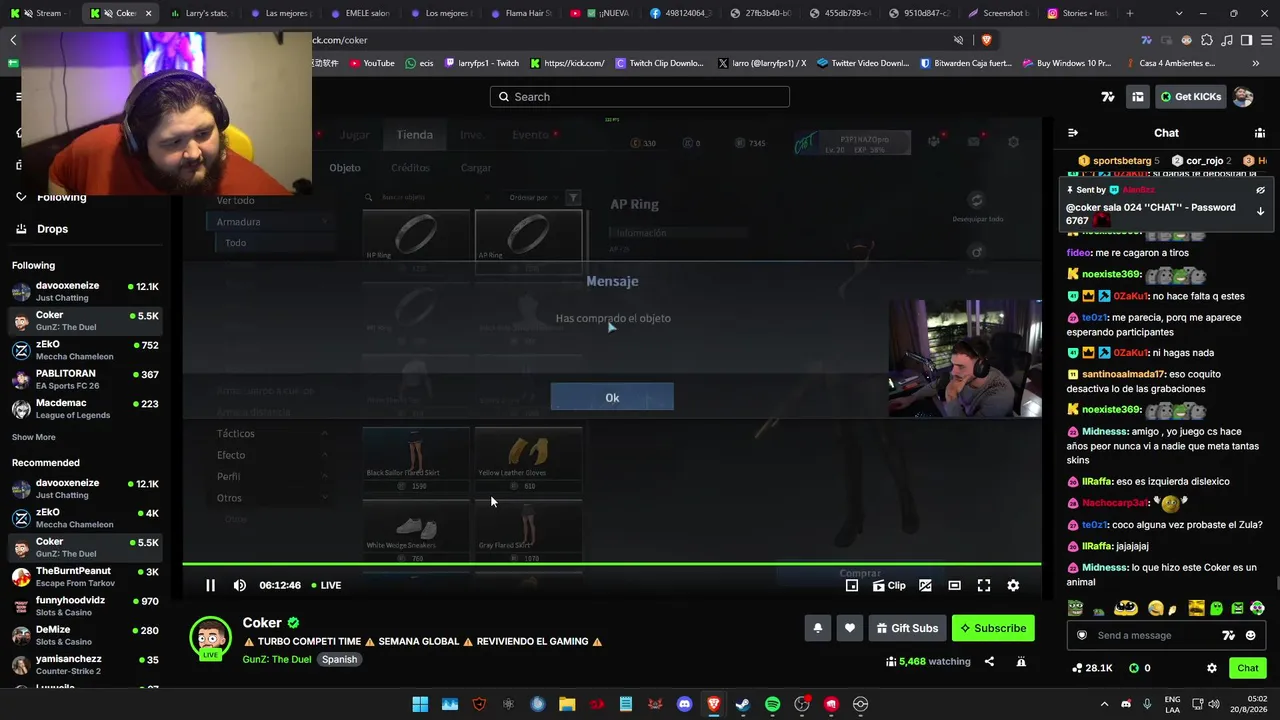
Task: Show more bookmarks with chevron
Action: click(1256, 63)
